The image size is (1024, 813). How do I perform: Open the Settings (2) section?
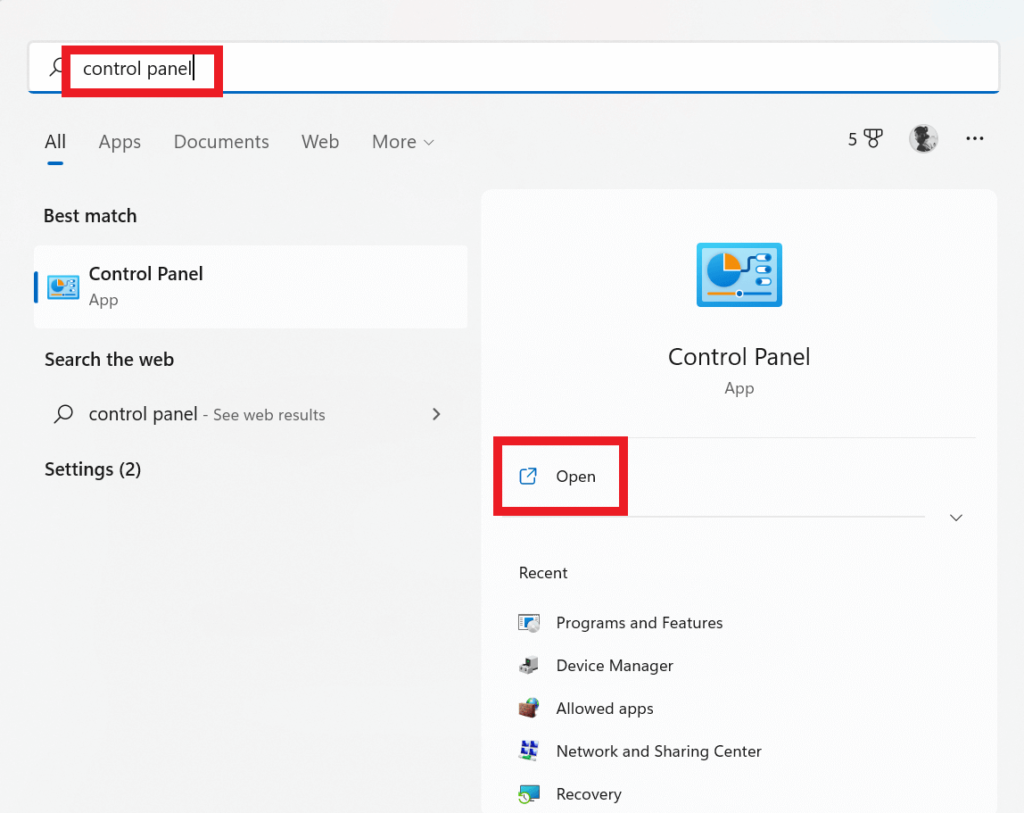tap(93, 470)
